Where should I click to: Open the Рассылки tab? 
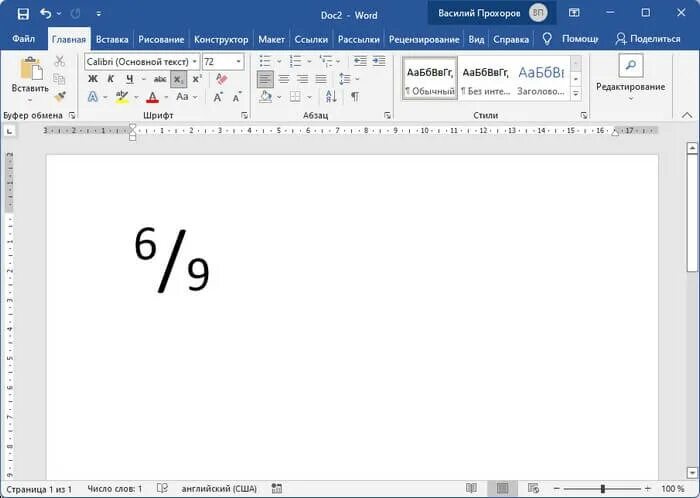coord(358,39)
